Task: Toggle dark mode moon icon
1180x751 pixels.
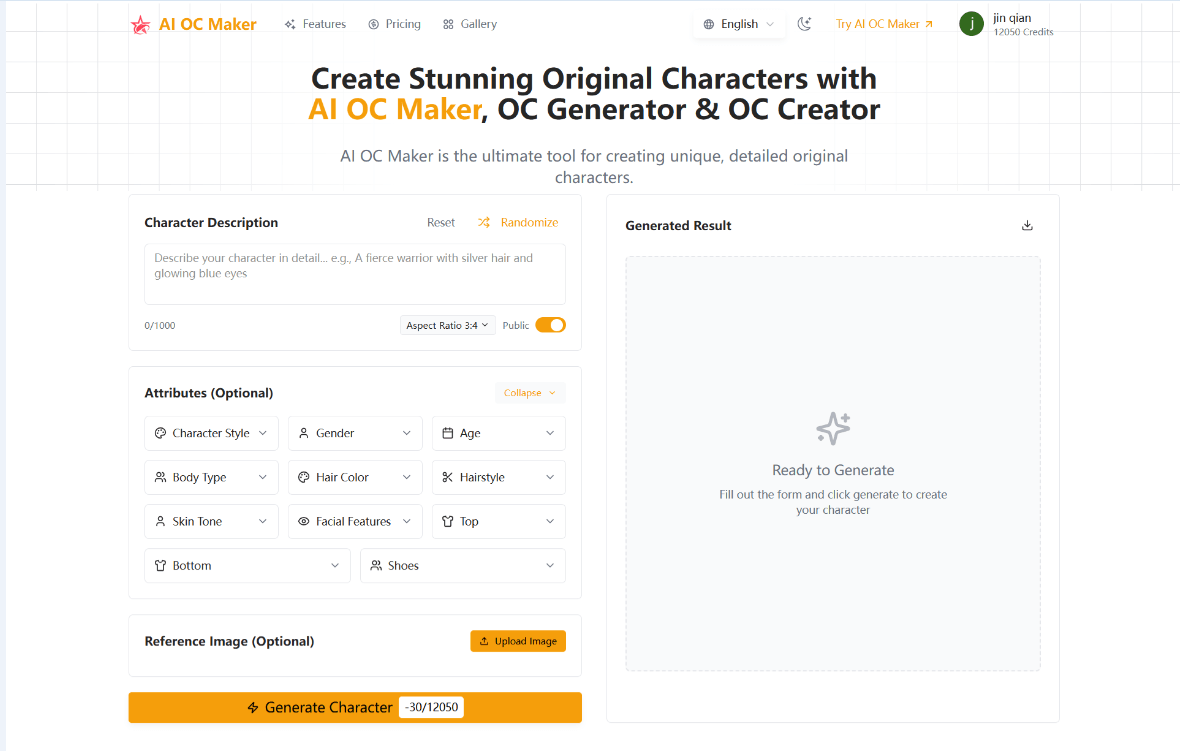Action: point(805,24)
